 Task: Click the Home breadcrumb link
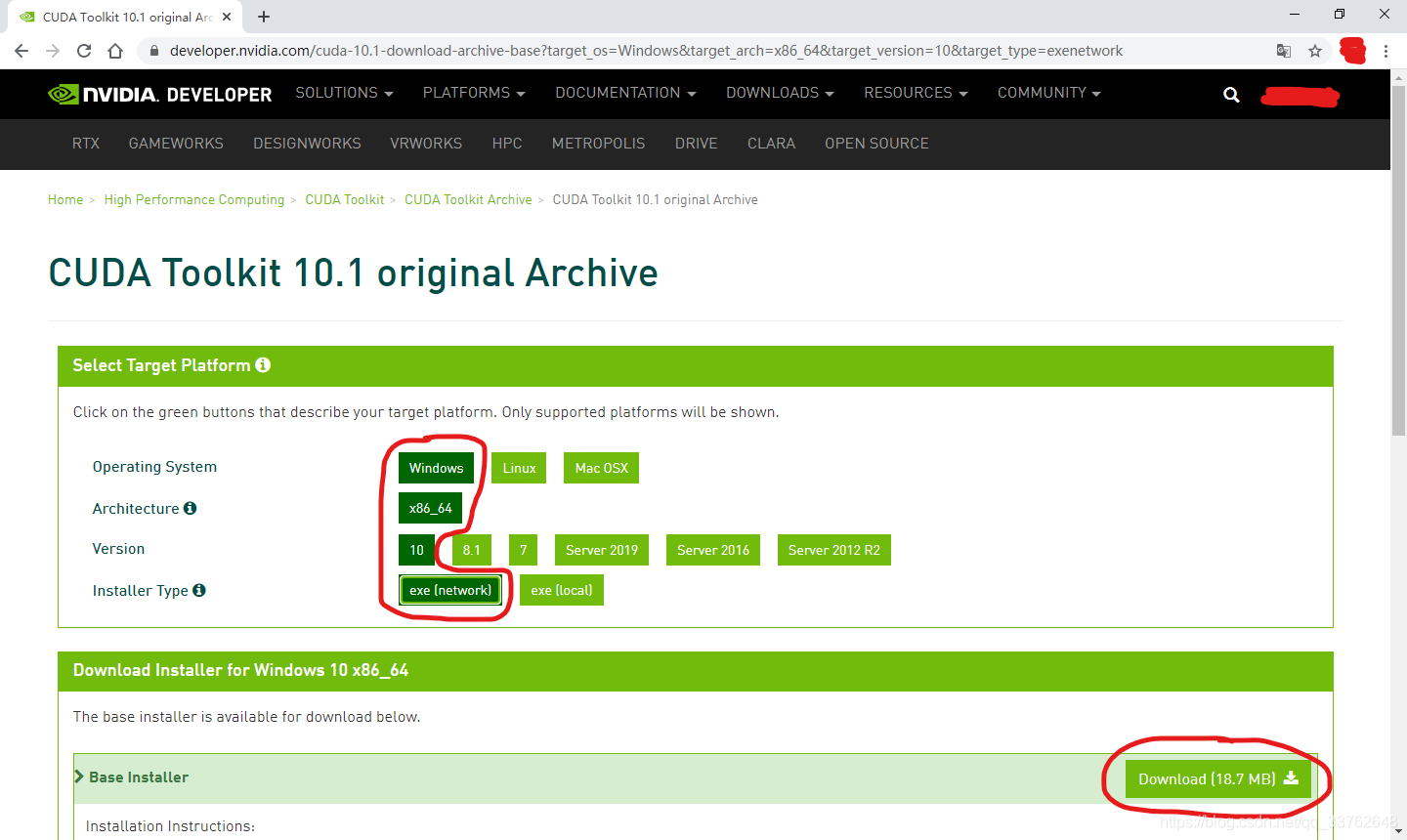(65, 199)
